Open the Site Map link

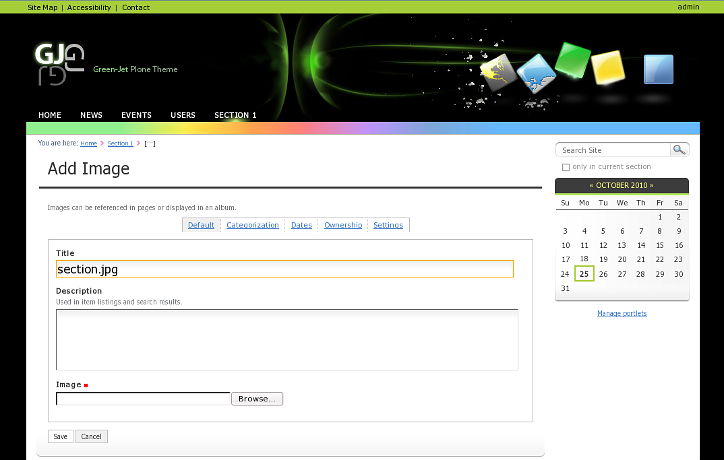42,7
